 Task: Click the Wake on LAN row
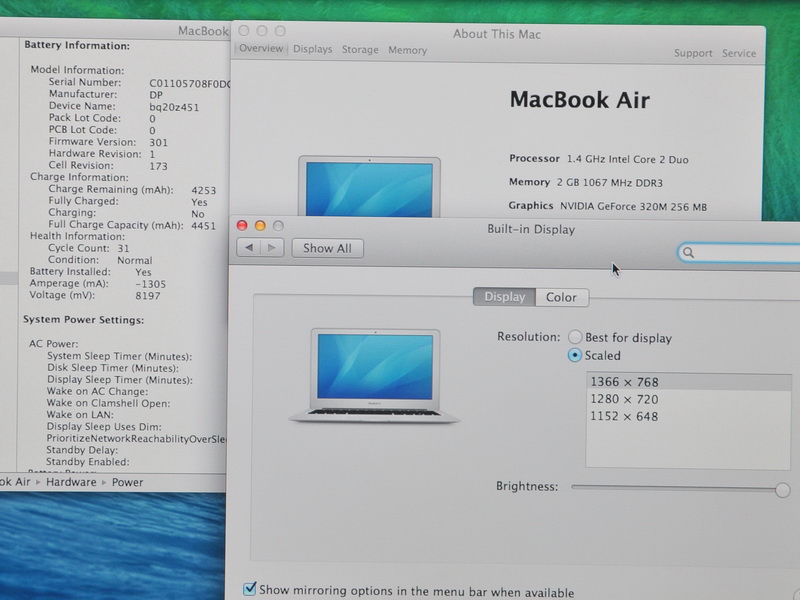coord(80,415)
